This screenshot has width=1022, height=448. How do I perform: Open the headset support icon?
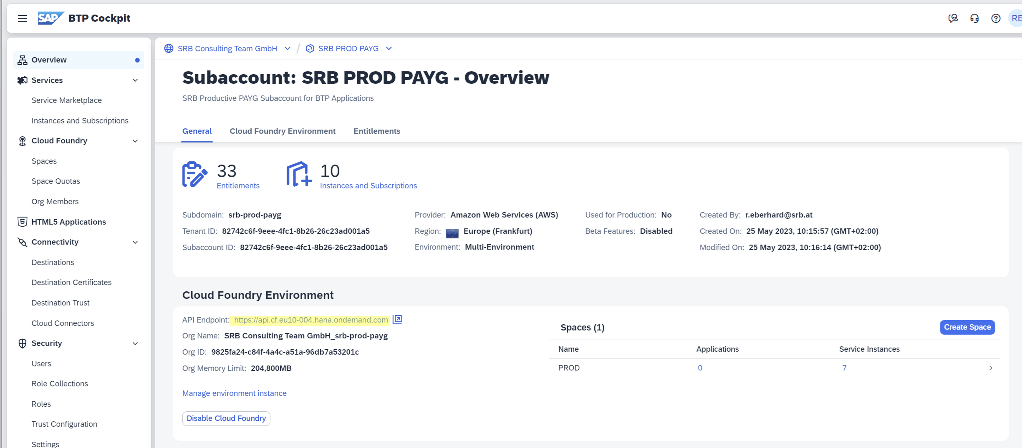pyautogui.click(x=974, y=18)
